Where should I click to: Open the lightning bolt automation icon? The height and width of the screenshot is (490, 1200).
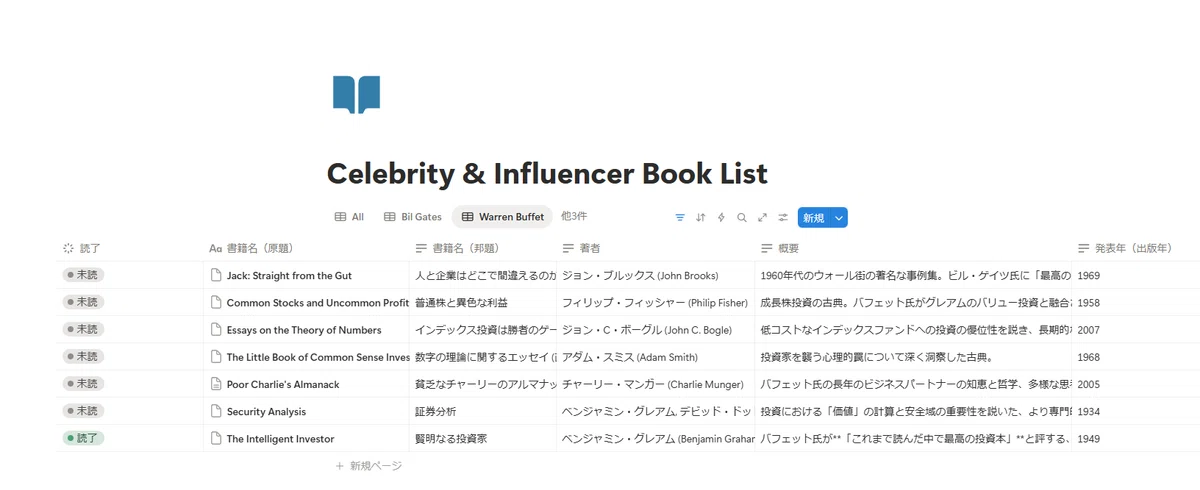[721, 217]
